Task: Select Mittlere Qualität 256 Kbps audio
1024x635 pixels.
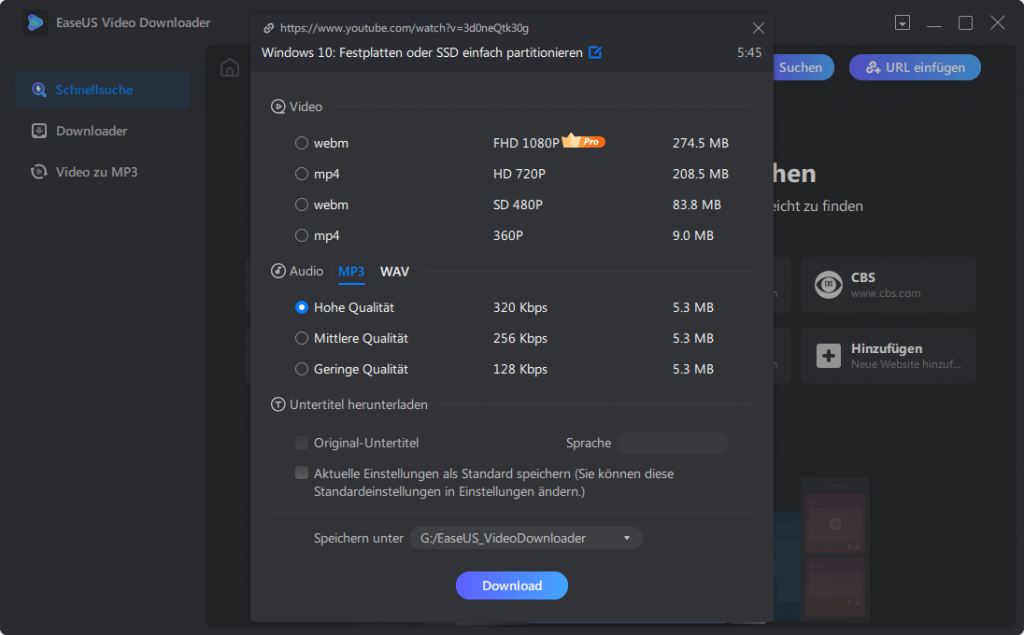Action: [x=301, y=338]
